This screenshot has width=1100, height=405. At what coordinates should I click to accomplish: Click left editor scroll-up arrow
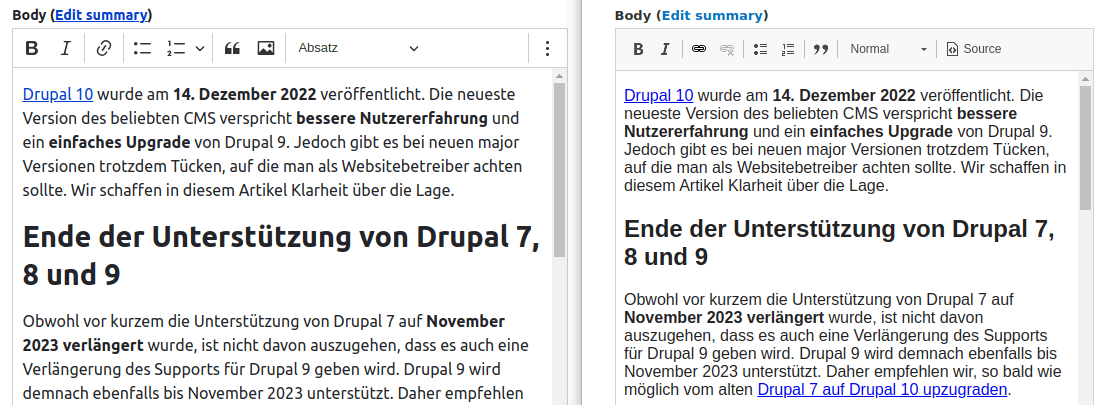(559, 76)
